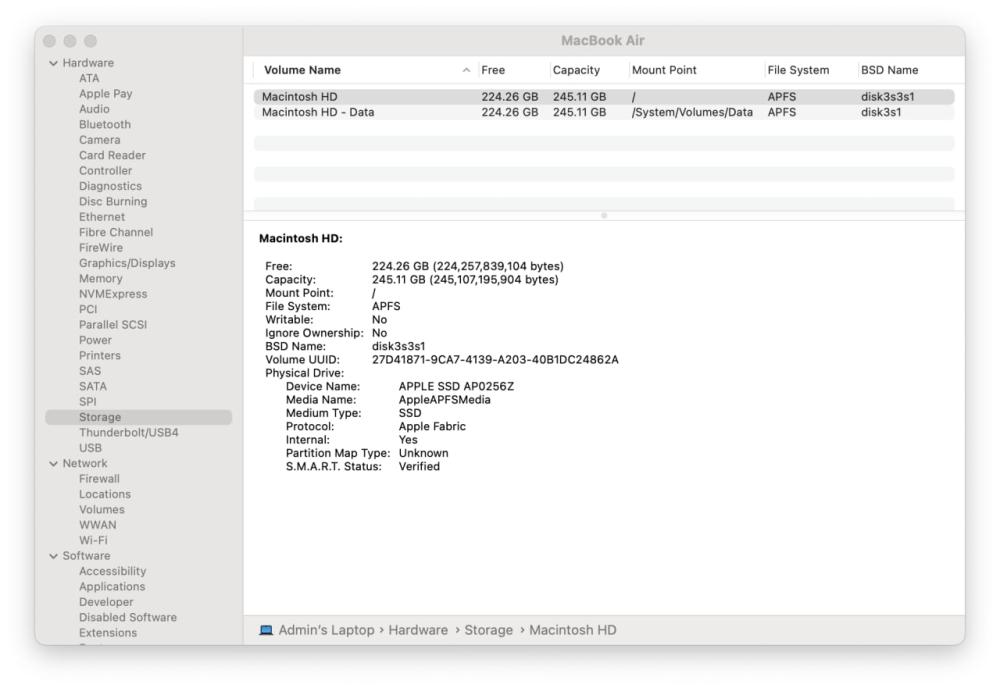1000x688 pixels.
Task: Click the pane divider handle dot
Action: click(x=603, y=215)
